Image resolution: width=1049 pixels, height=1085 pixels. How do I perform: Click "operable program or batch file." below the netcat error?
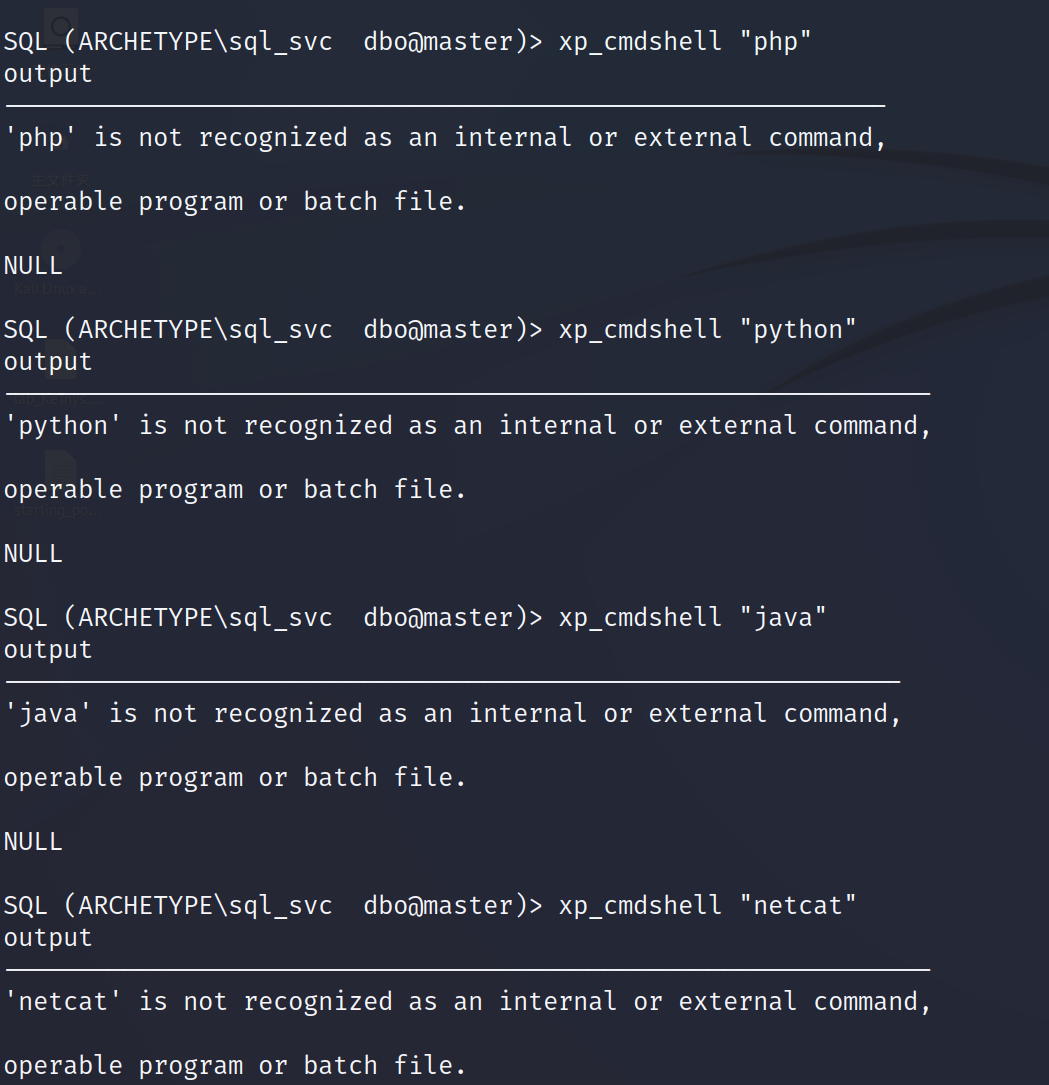pyautogui.click(x=235, y=1066)
